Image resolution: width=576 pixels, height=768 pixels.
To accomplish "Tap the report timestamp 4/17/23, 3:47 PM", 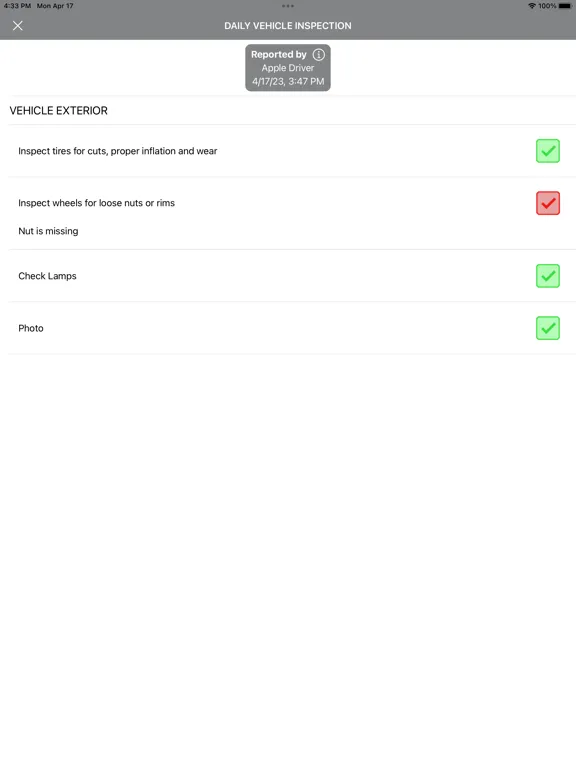I will click(x=288, y=81).
